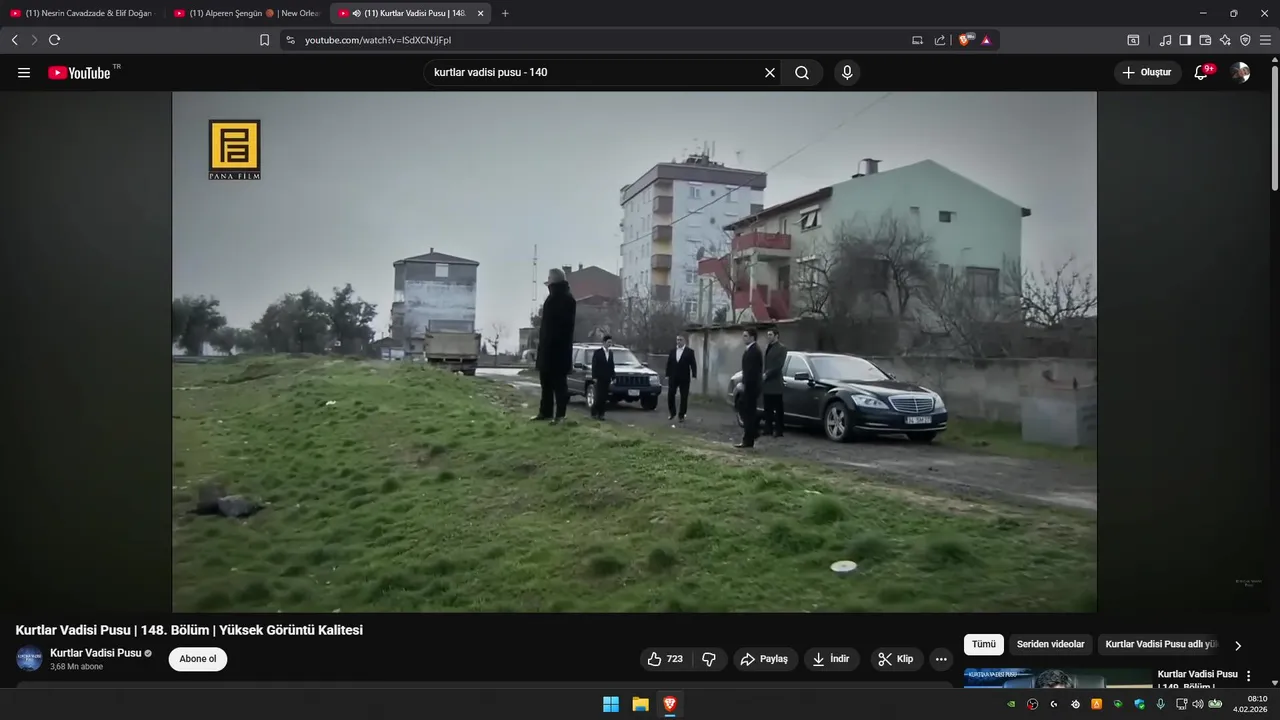
Task: Submit search with magnifier button
Action: coord(802,73)
